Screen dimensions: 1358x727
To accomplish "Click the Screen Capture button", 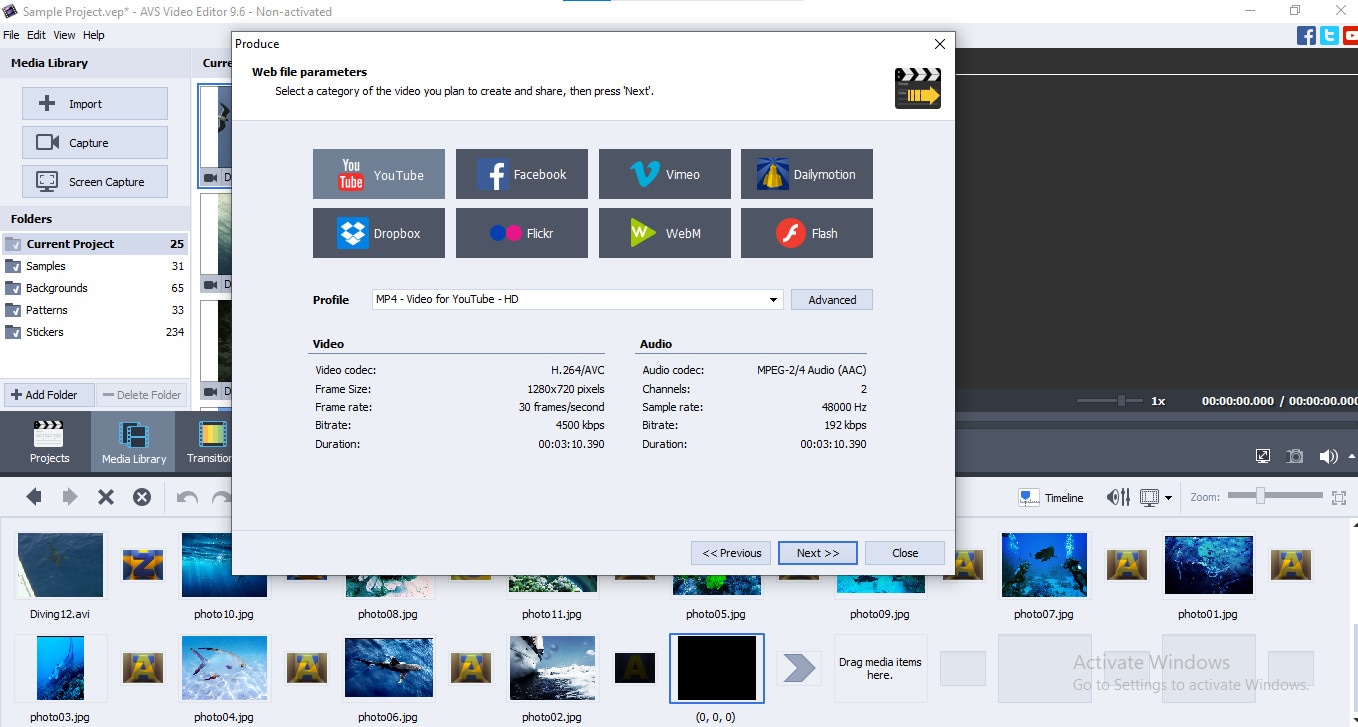I will coord(95,182).
